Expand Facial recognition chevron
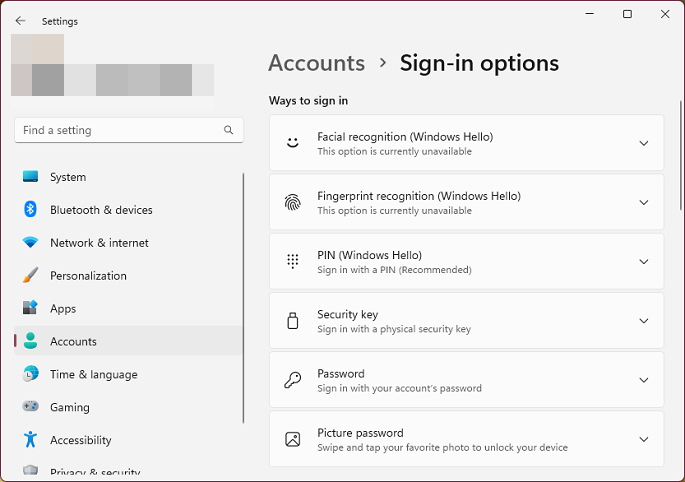Image resolution: width=685 pixels, height=482 pixels. tap(643, 143)
